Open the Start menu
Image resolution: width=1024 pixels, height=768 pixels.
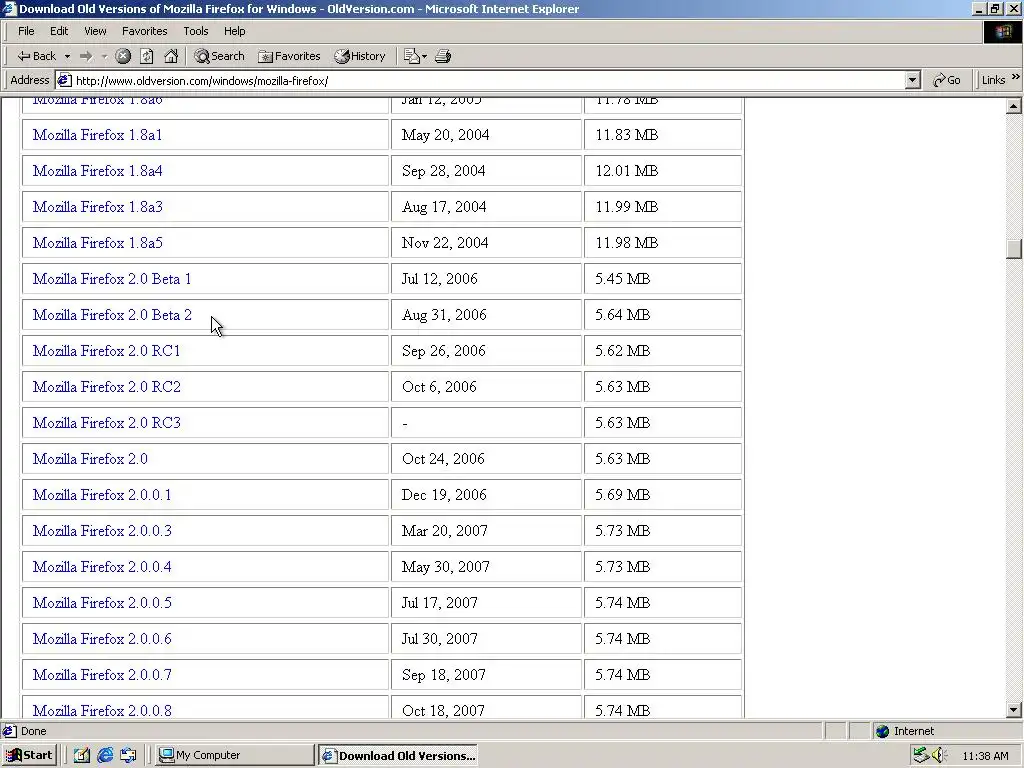pyautogui.click(x=29, y=755)
